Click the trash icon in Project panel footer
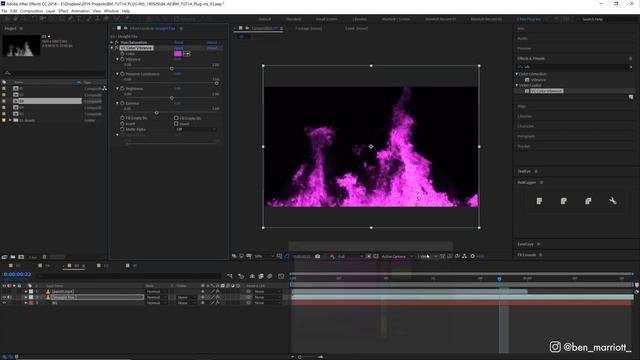Image resolution: width=640 pixels, height=360 pixels. click(x=44, y=257)
